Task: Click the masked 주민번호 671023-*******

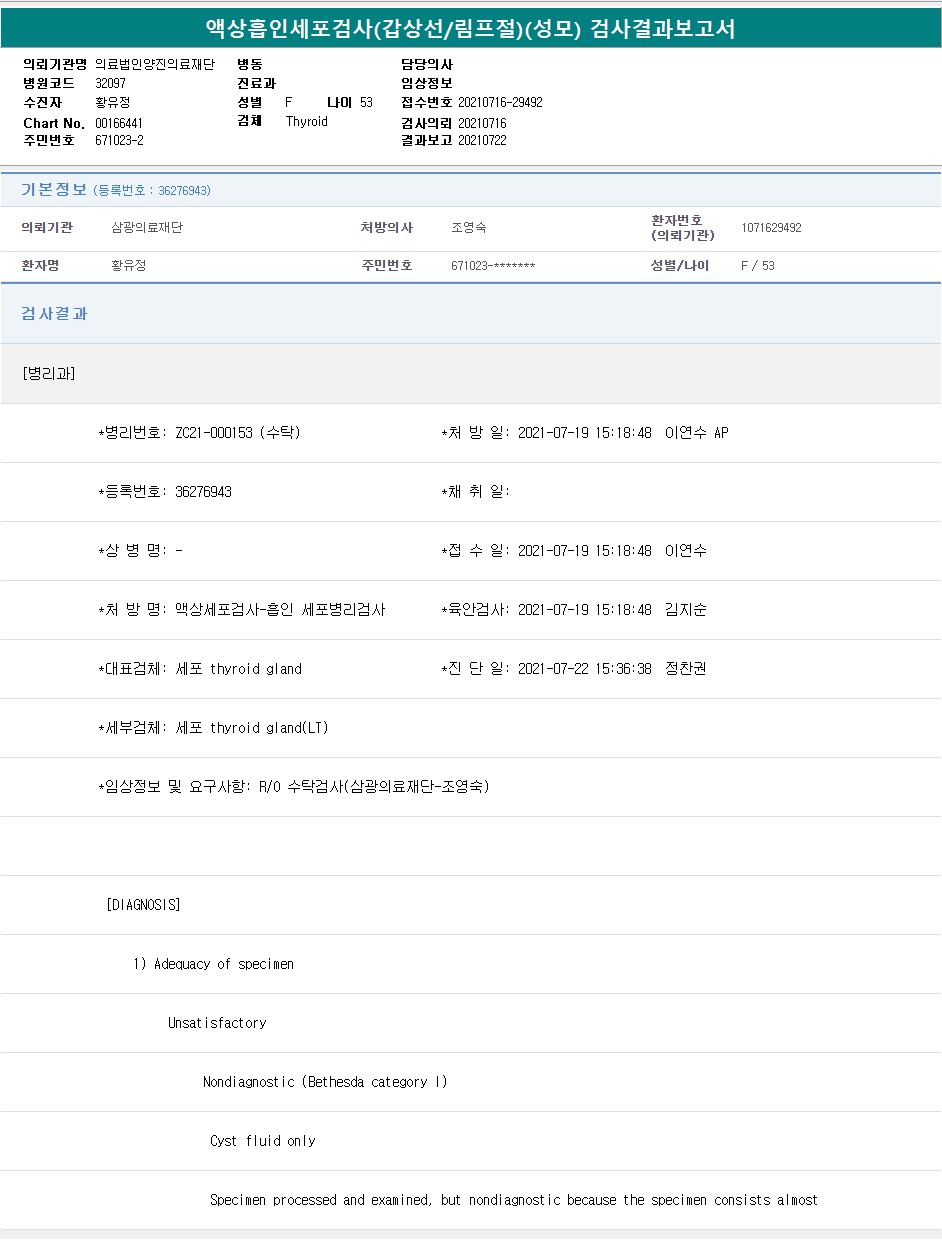Action: [x=493, y=266]
